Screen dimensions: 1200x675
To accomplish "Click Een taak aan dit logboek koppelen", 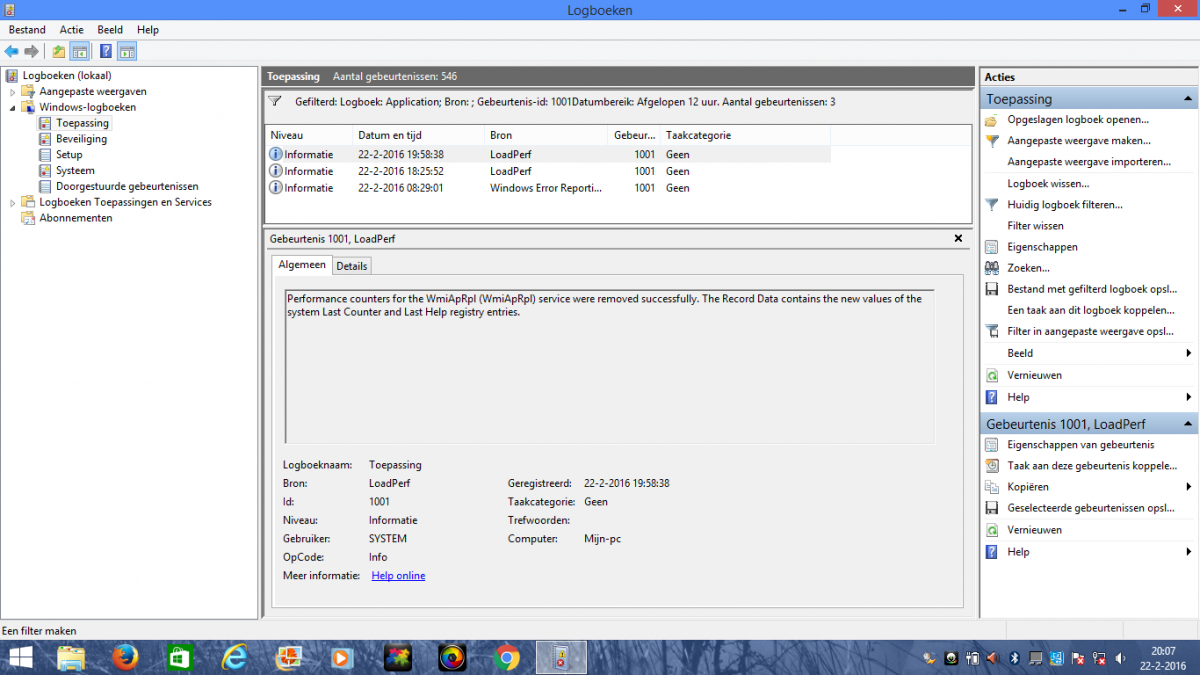I will (1091, 310).
